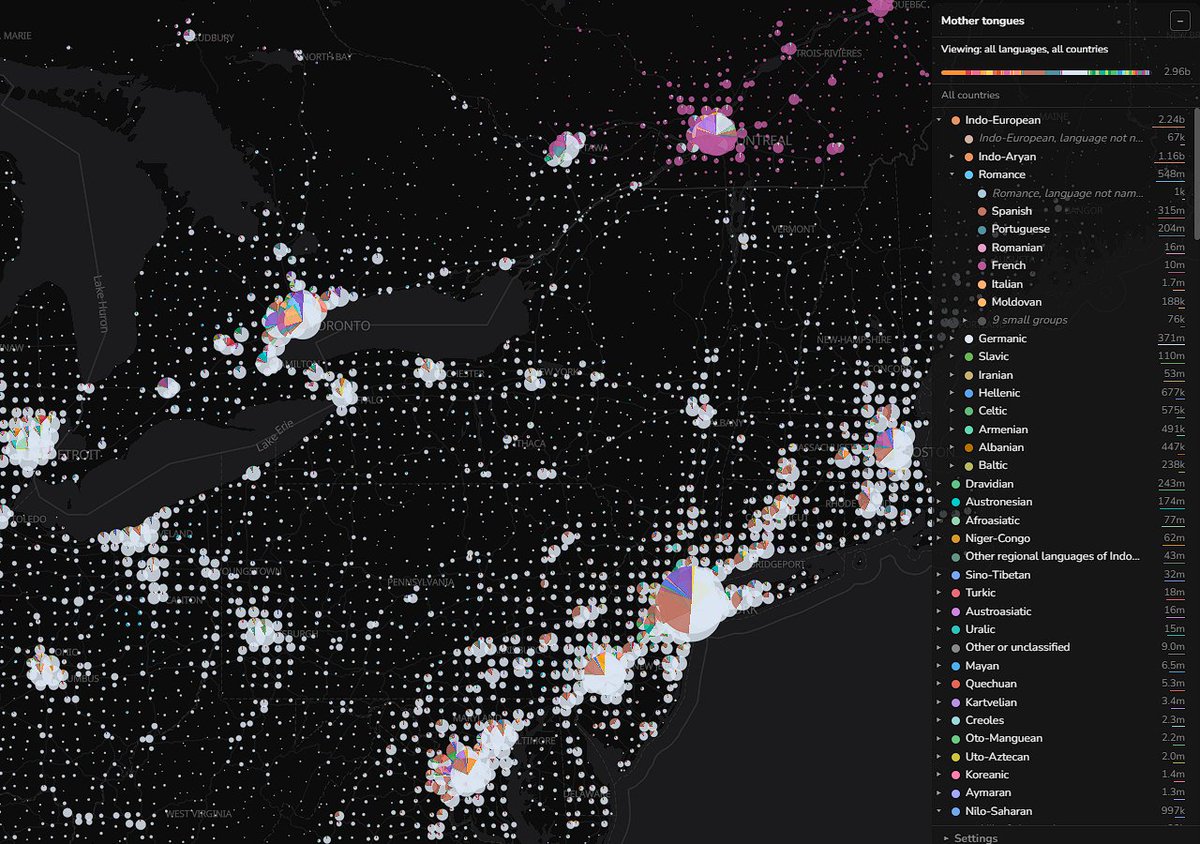The image size is (1200, 844).
Task: Click the Koreanic color dot
Action: 956,775
